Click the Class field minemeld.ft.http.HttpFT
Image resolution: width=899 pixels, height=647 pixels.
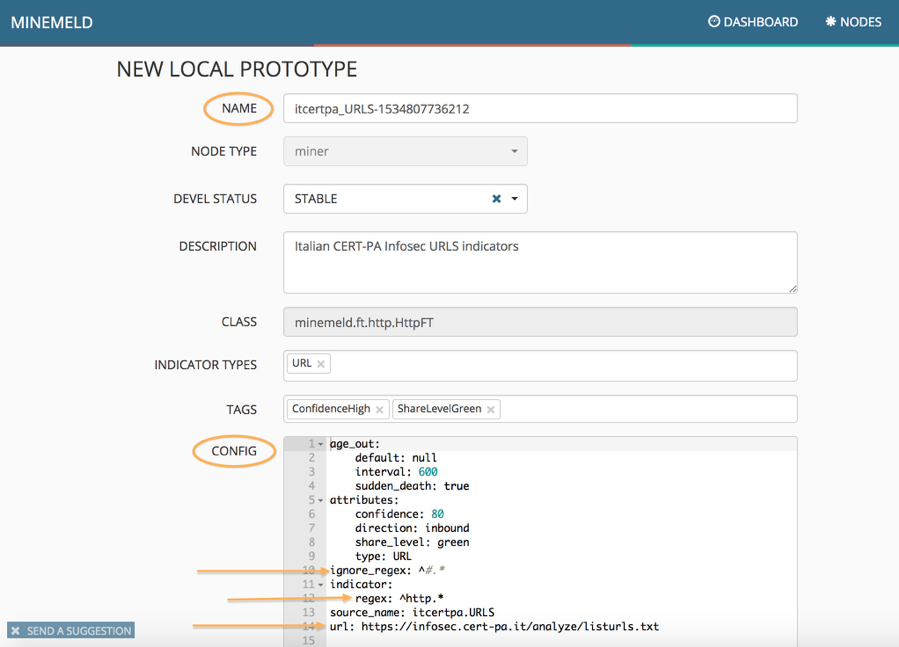click(540, 322)
